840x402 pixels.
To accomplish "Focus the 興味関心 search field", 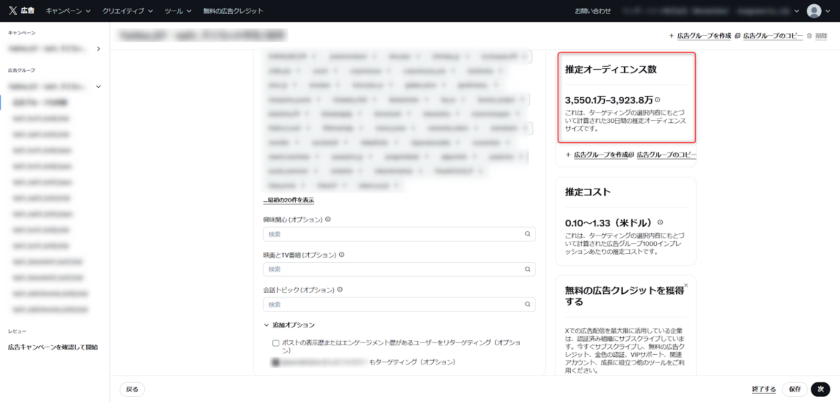I will (x=390, y=234).
